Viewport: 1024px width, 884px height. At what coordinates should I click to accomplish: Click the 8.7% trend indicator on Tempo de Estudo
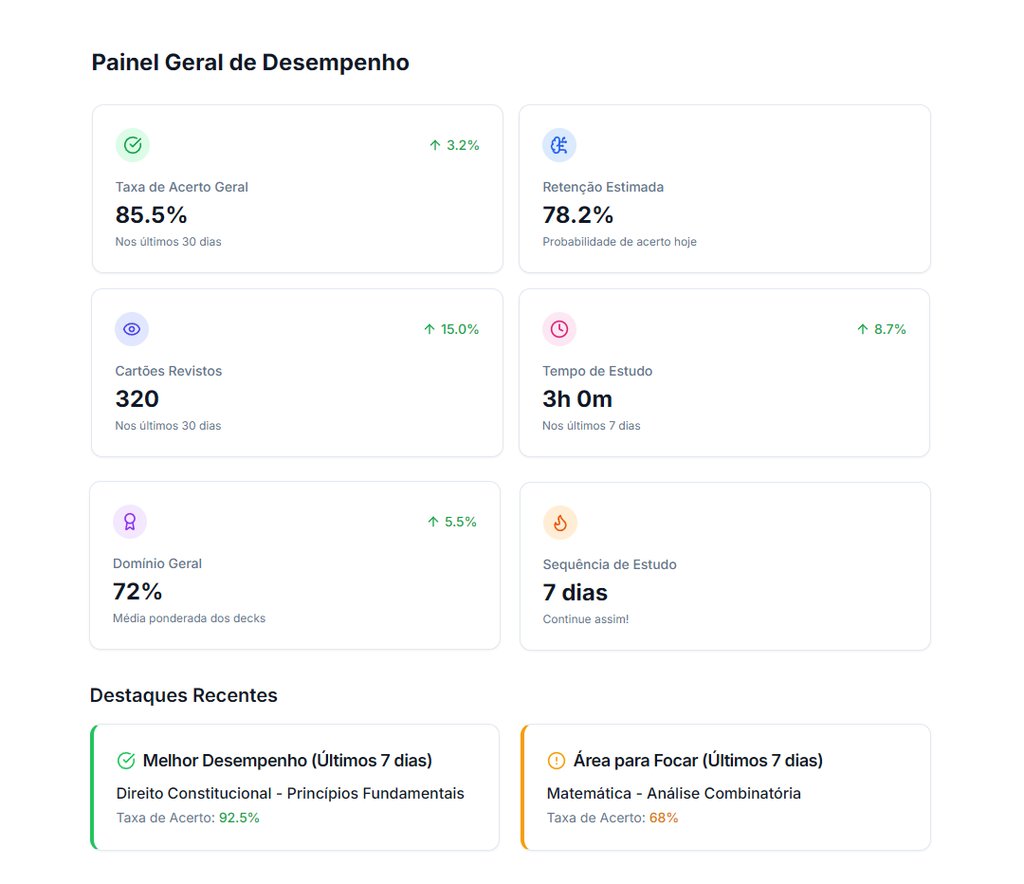881,329
